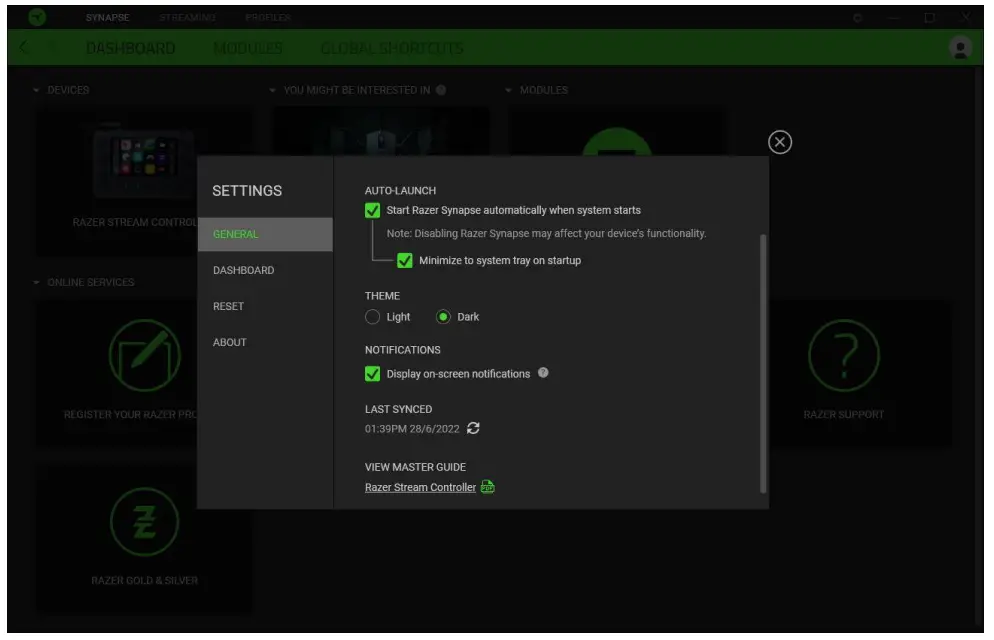Close the Settings dialog with the circled X
Screen dimensions: 994x640
(x=780, y=142)
